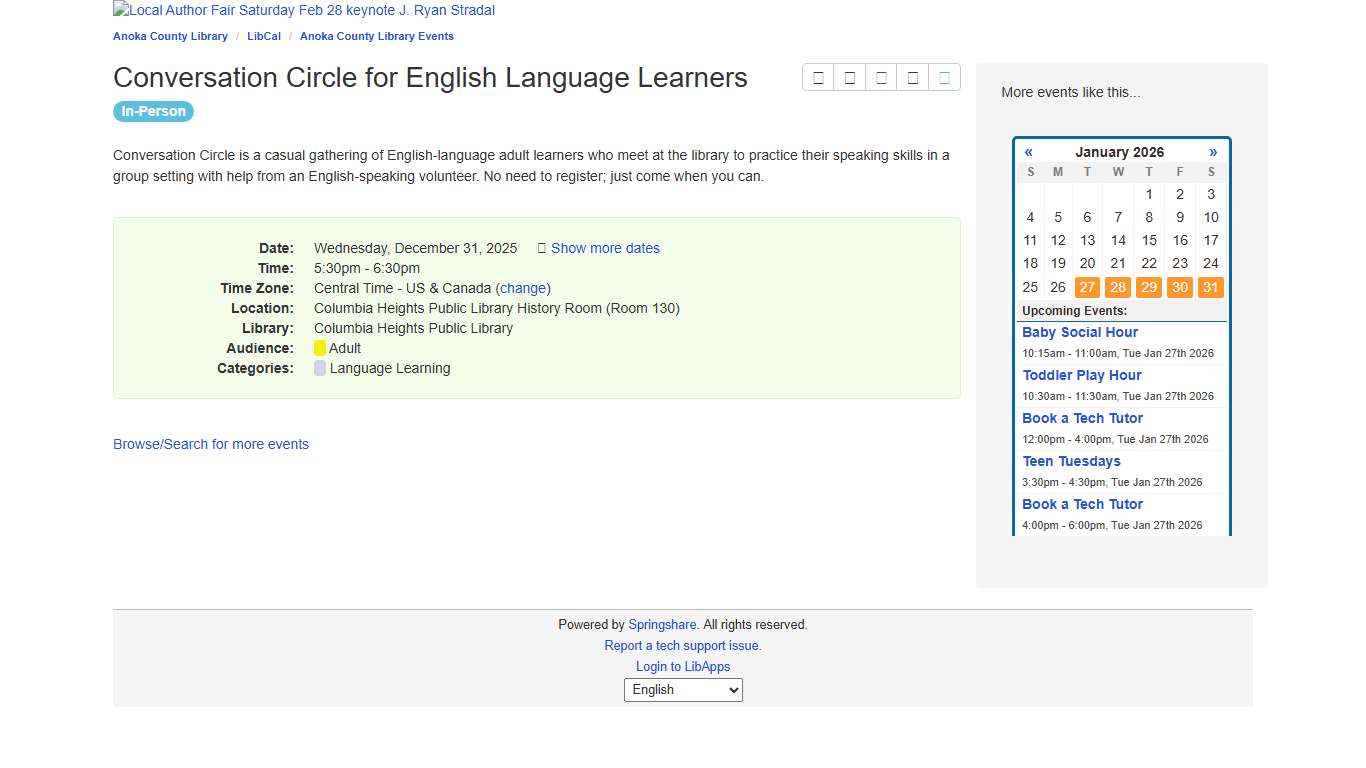Click the Language Learning category color box
1366x768 pixels.
point(320,368)
